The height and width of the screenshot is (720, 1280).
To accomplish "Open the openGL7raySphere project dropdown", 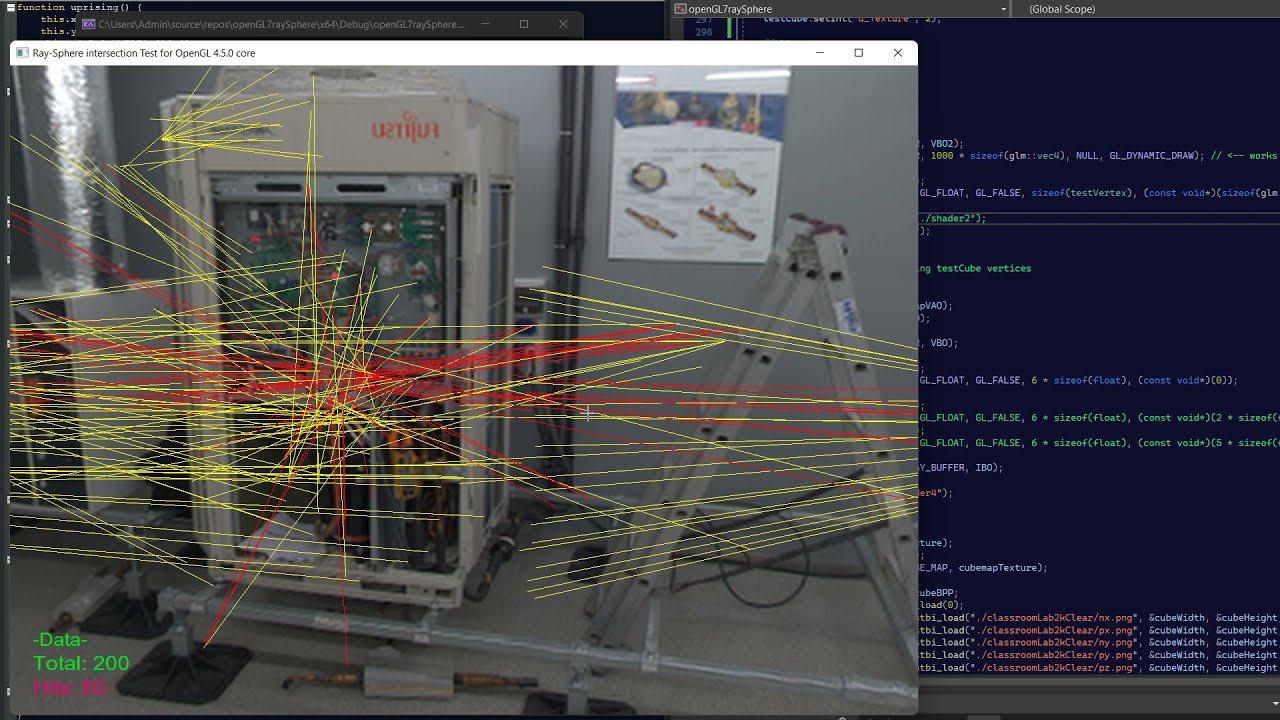I will coord(840,9).
